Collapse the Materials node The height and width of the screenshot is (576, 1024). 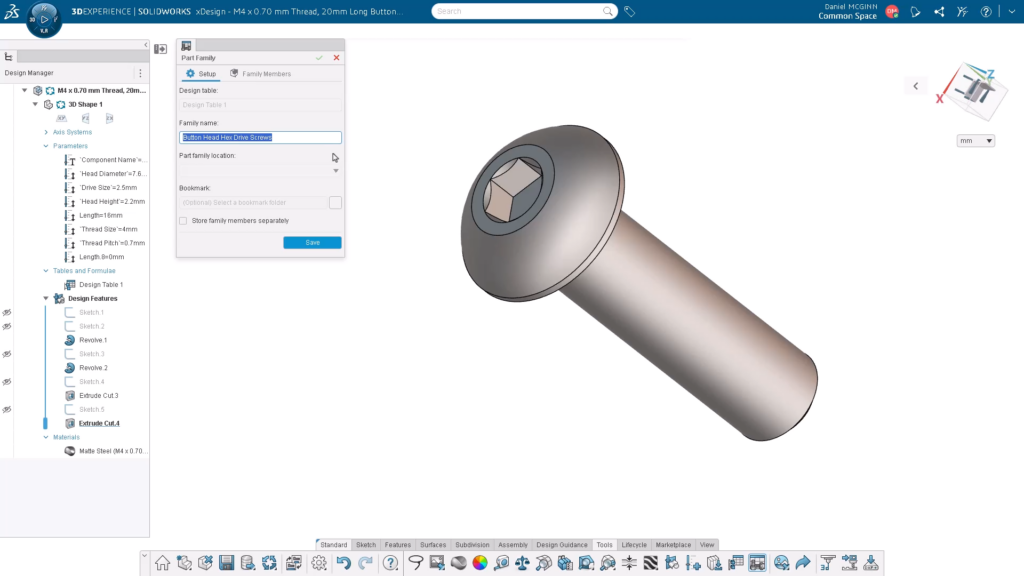46,437
